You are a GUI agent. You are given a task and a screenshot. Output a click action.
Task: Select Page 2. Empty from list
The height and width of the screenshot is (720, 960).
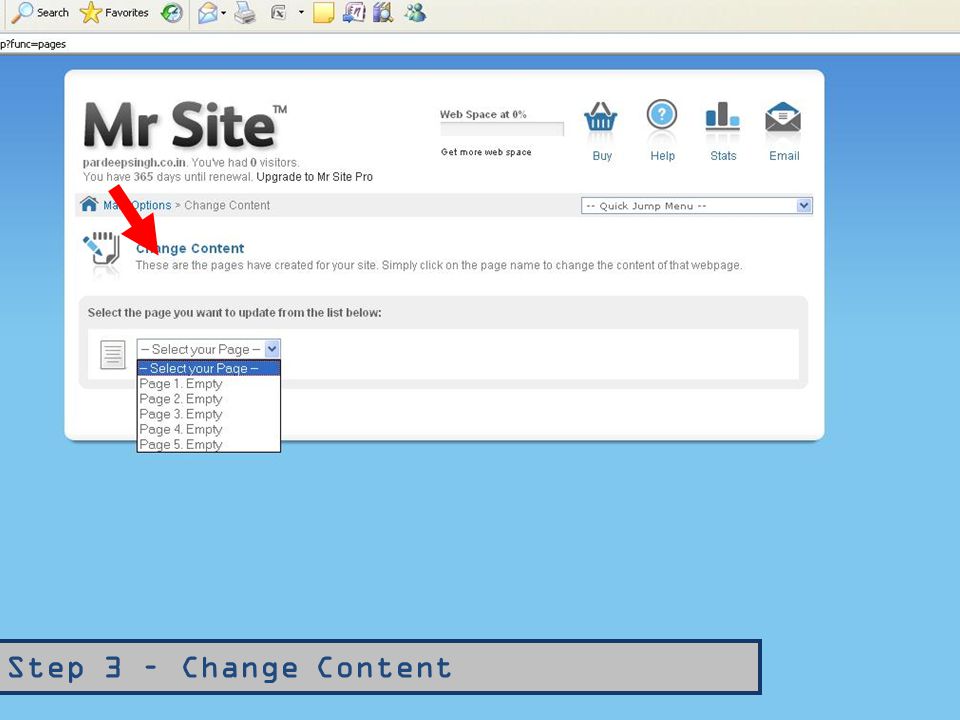point(209,399)
